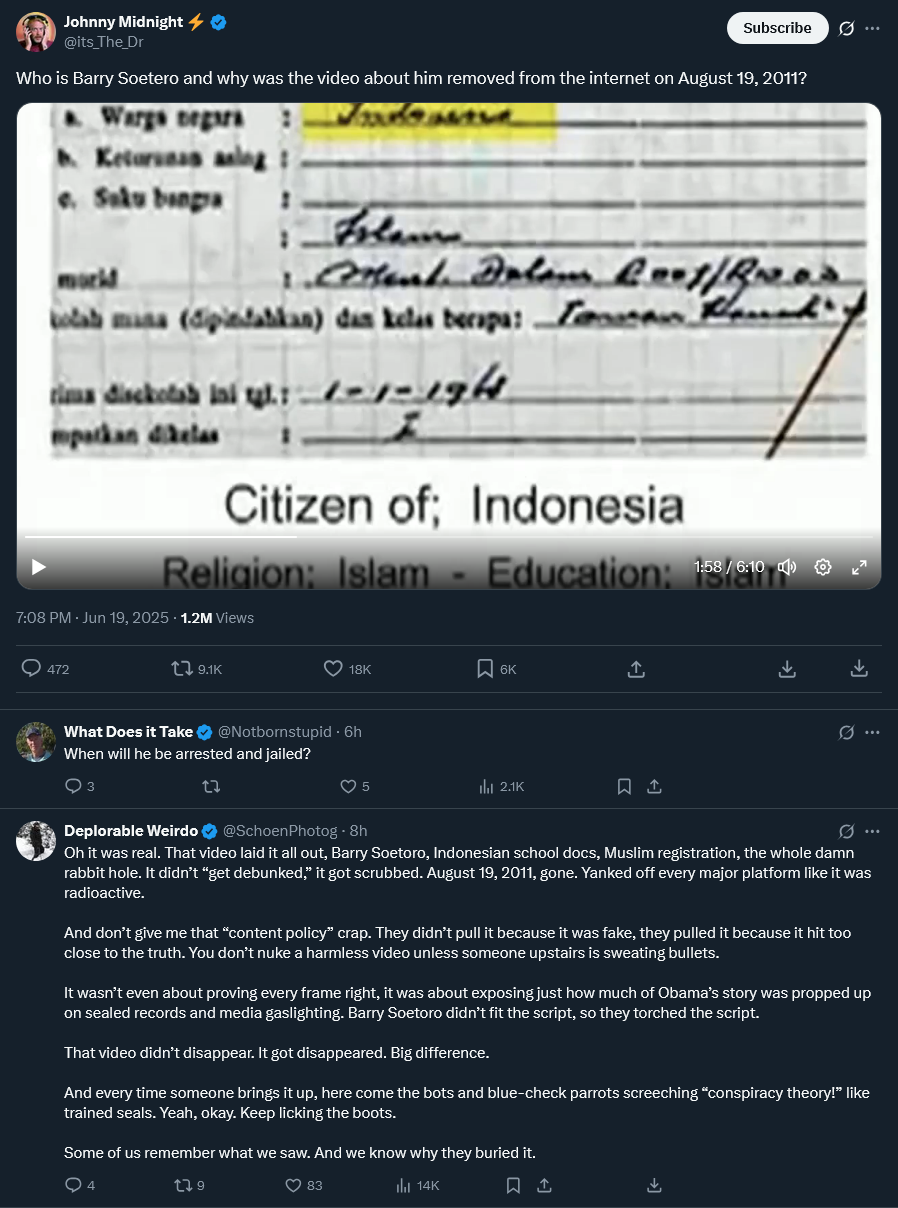This screenshot has width=898, height=1208.
Task: Open more options on Deplorable Weirdo reply
Action: click(x=872, y=831)
